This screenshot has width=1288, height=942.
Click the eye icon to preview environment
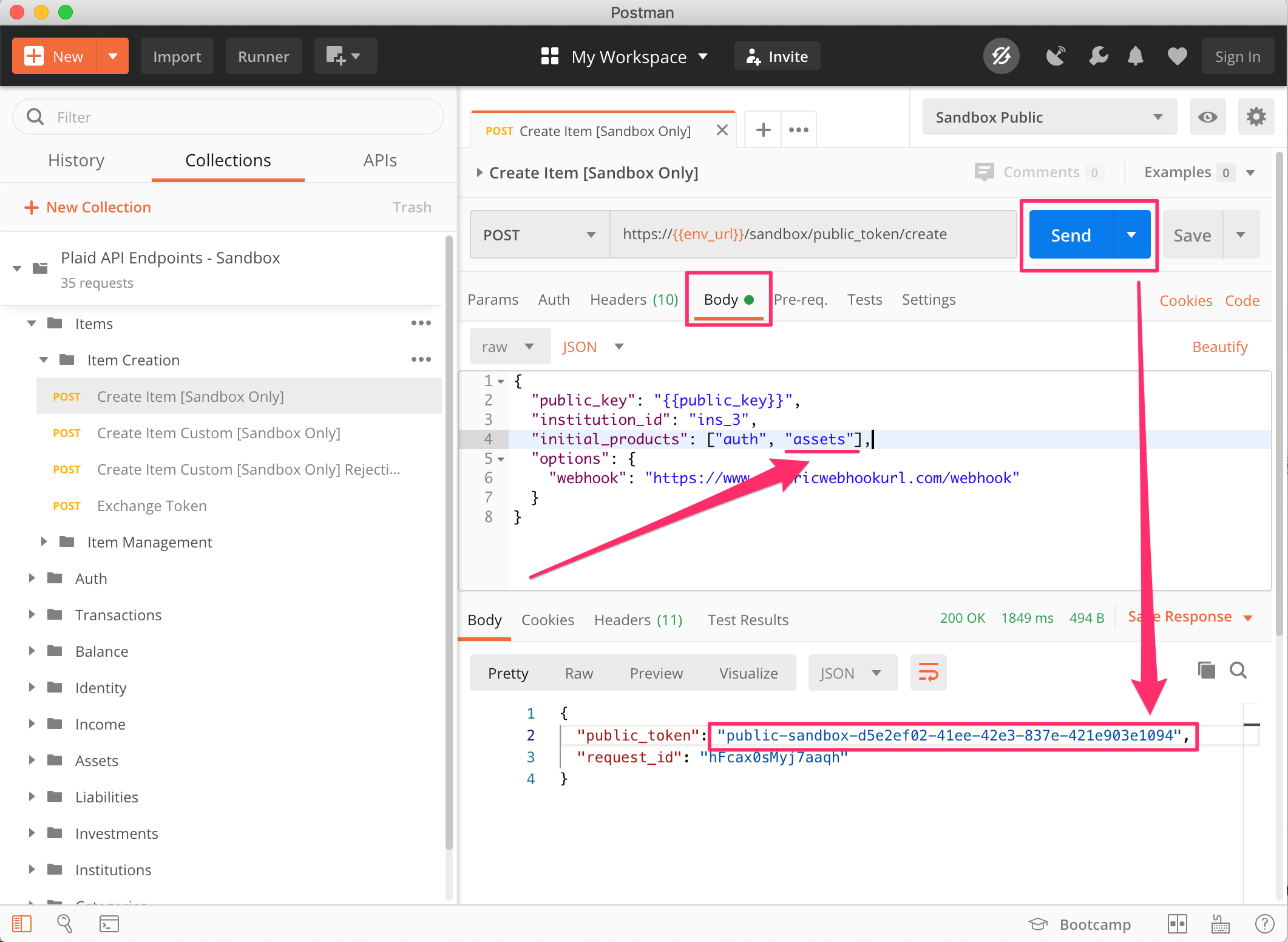[1208, 118]
